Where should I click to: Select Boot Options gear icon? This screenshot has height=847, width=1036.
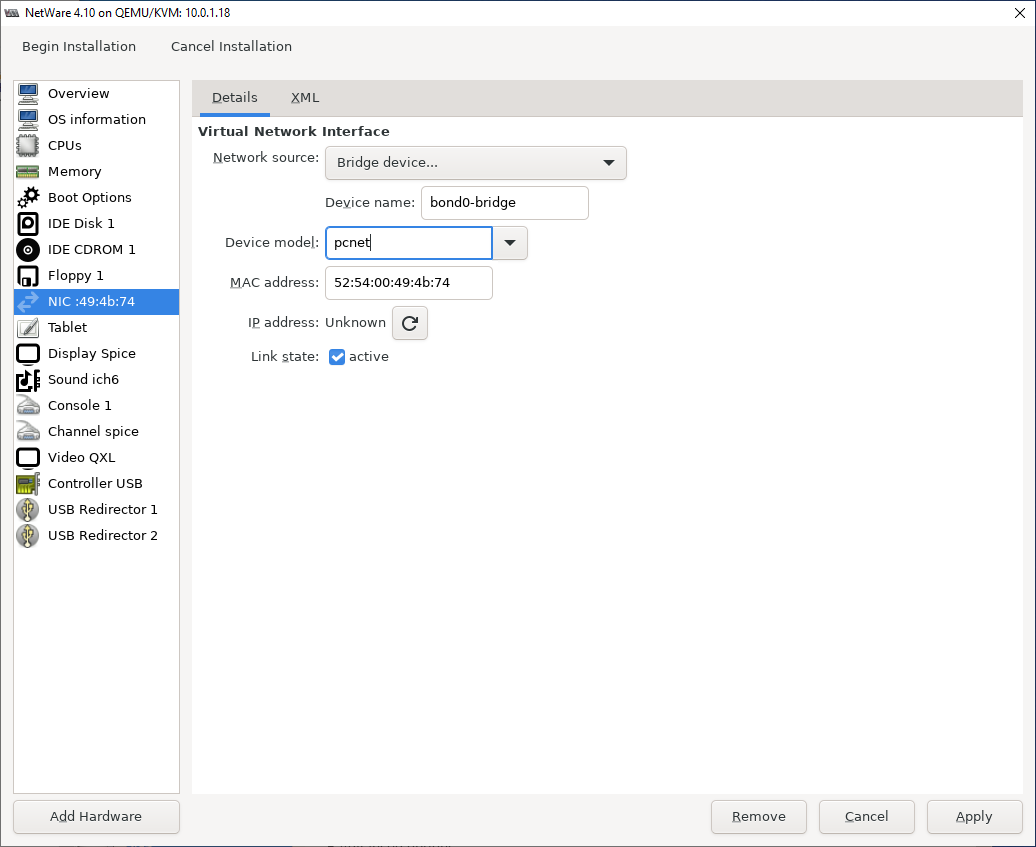[28, 197]
